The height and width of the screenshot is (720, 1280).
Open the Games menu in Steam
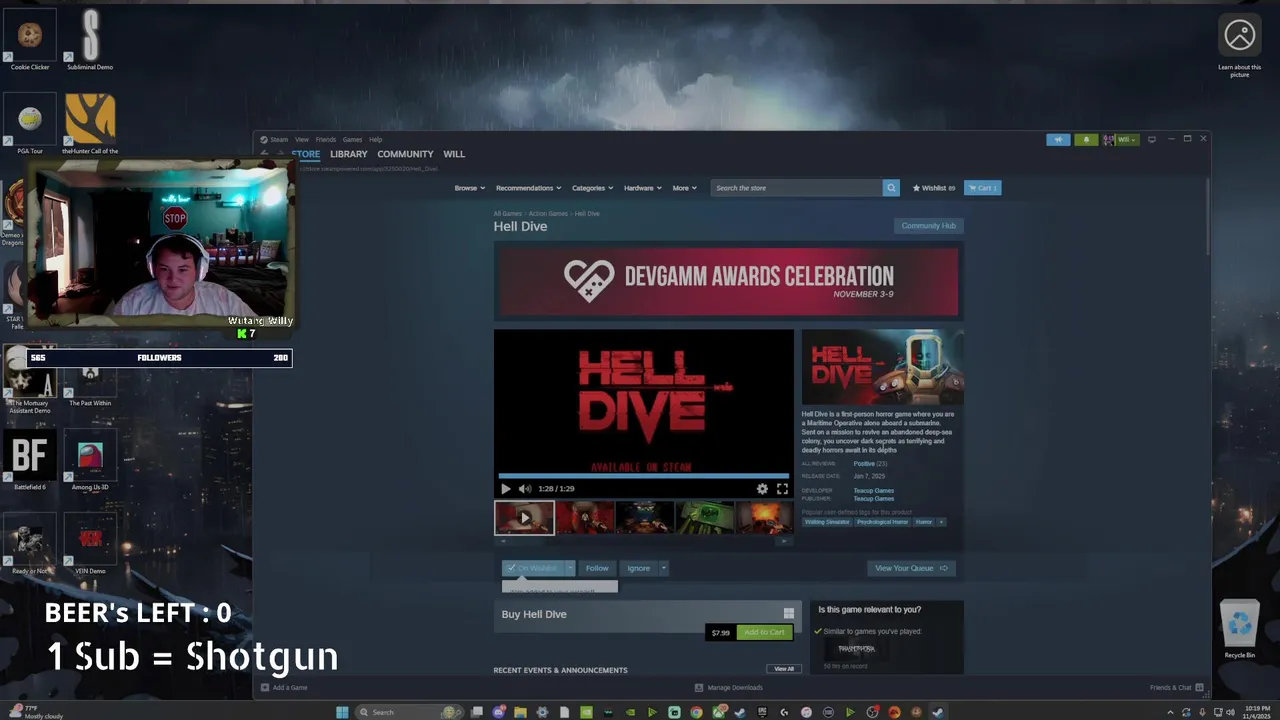click(352, 140)
